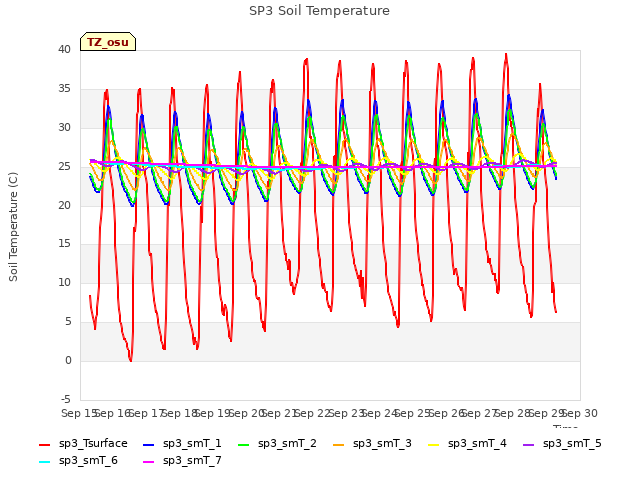Click the SP3 Soil Temperature chart title

pyautogui.click(x=319, y=11)
